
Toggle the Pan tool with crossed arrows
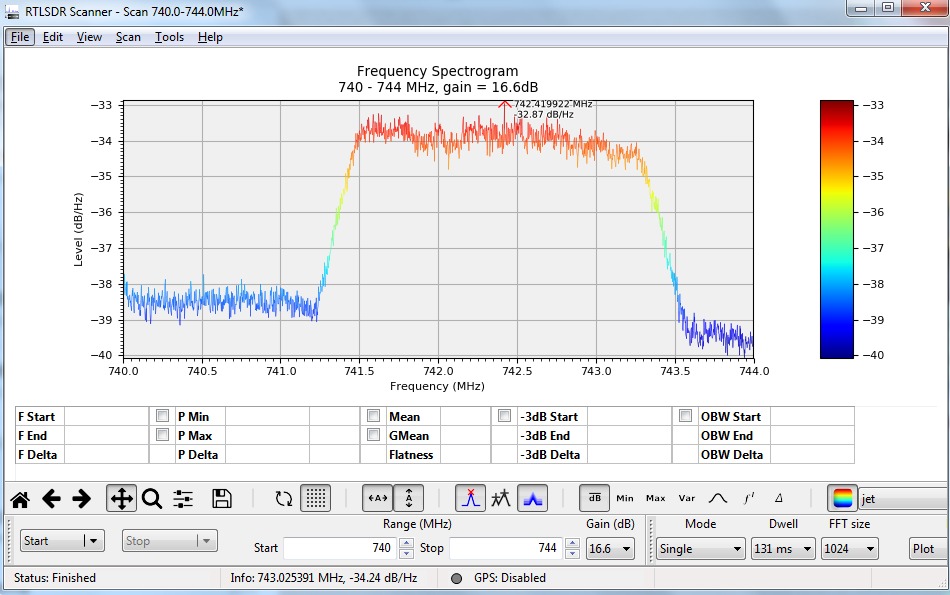point(121,499)
